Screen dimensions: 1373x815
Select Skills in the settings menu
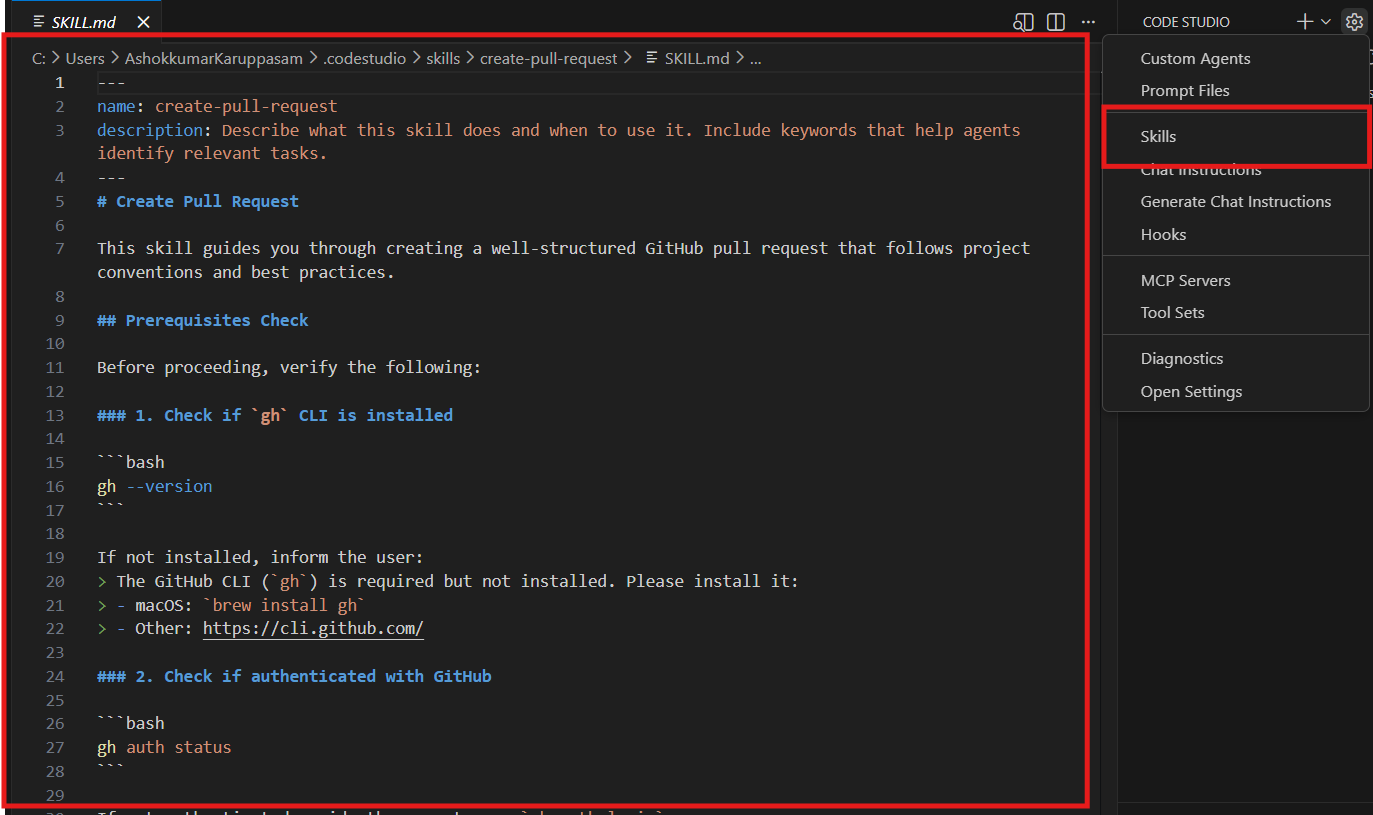(x=1158, y=136)
